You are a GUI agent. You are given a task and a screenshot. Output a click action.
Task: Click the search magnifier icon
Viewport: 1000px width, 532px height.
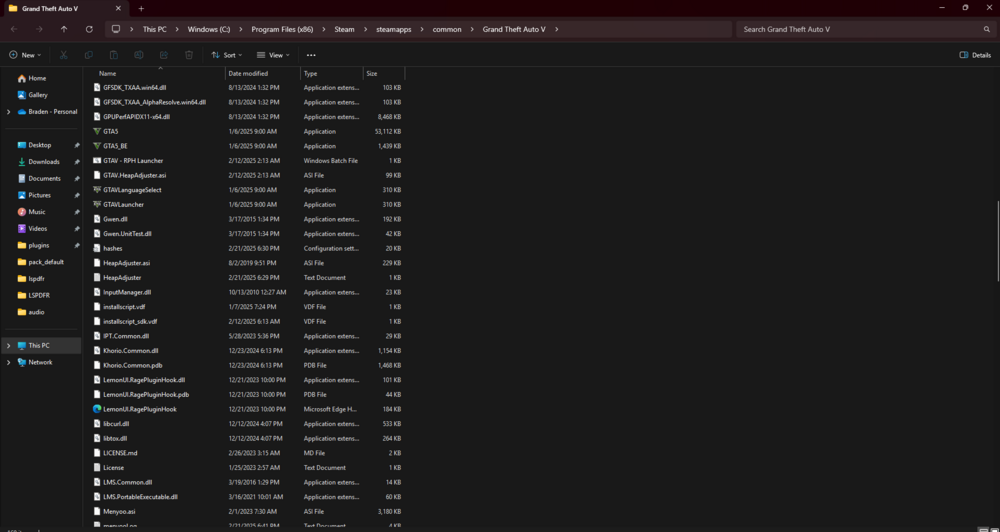pos(987,29)
